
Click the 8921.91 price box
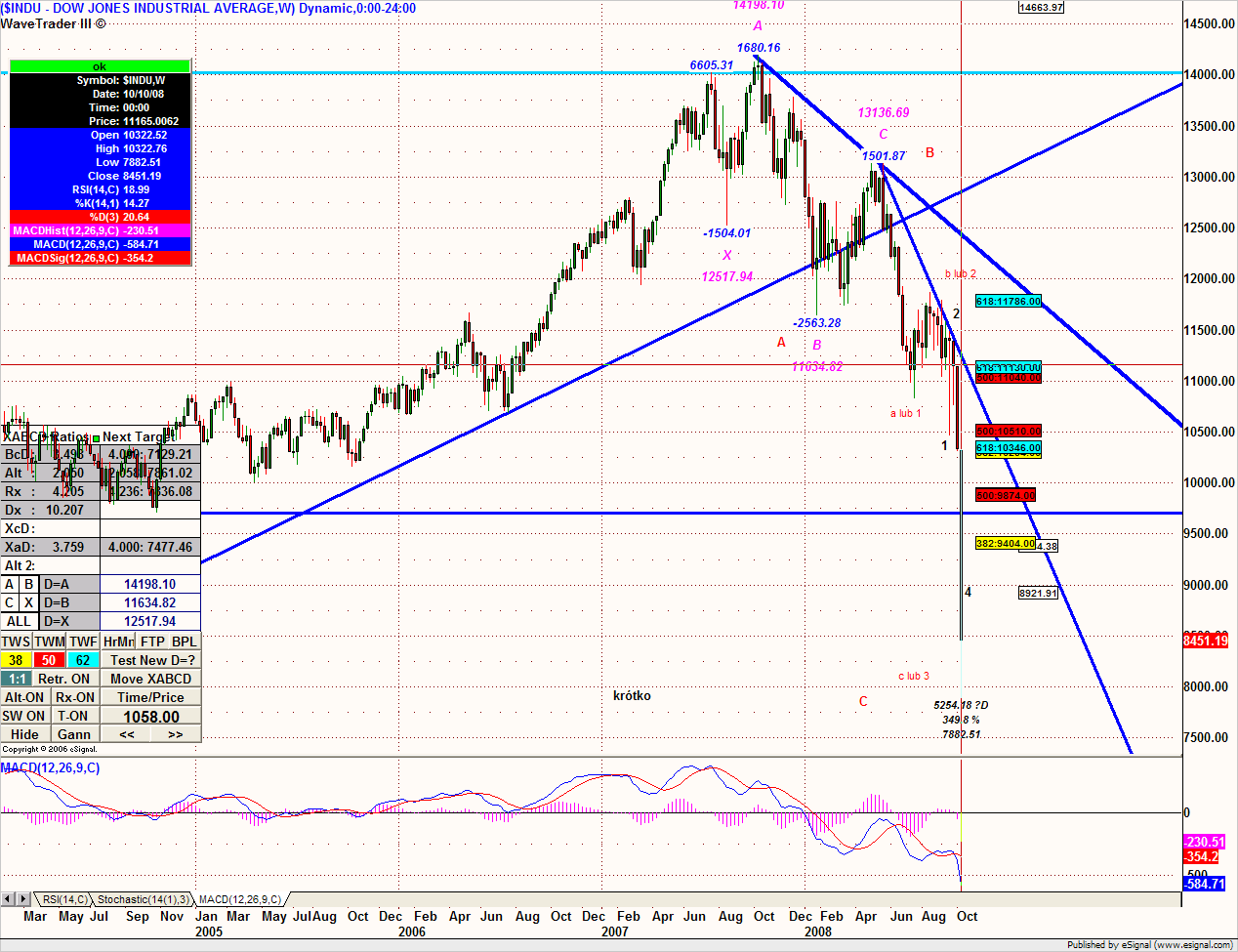[1038, 593]
